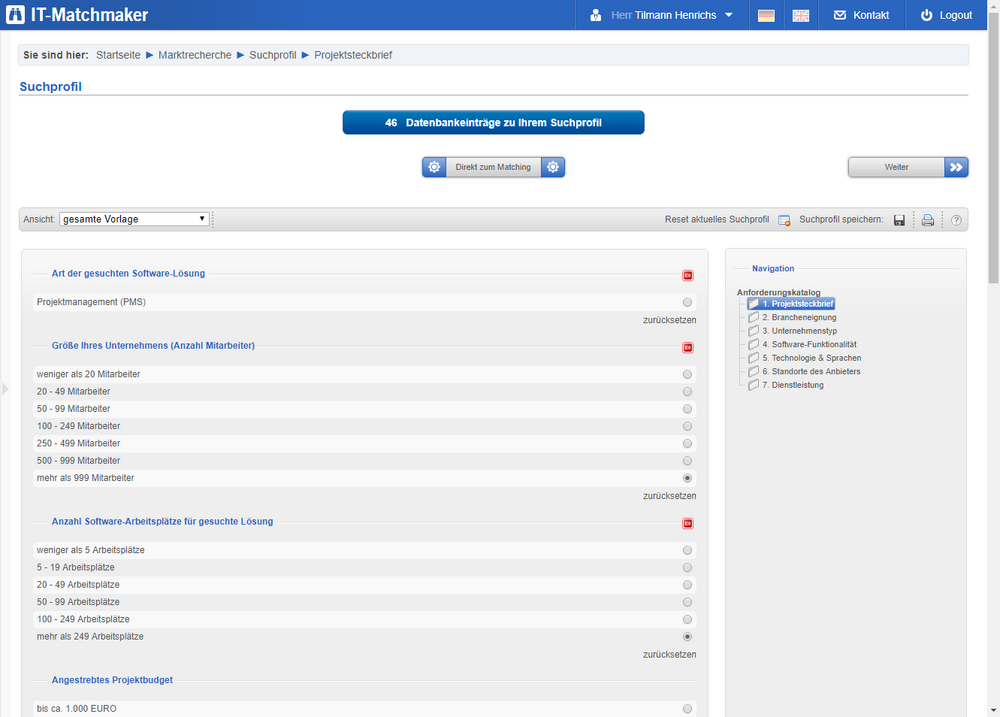1000x717 pixels.
Task: Choose the 100 - 249 Mitarbeiter option
Action: [x=687, y=426]
